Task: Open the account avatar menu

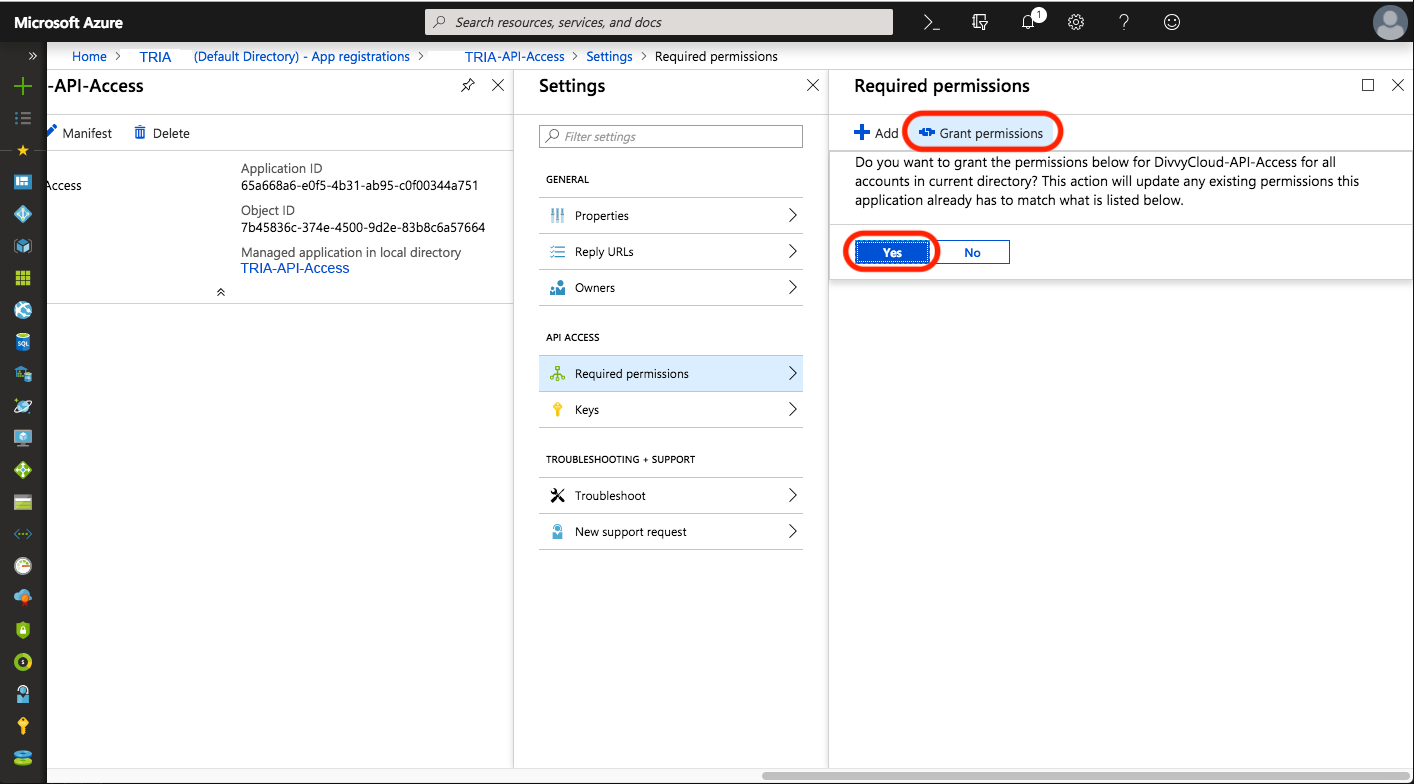Action: point(1389,22)
